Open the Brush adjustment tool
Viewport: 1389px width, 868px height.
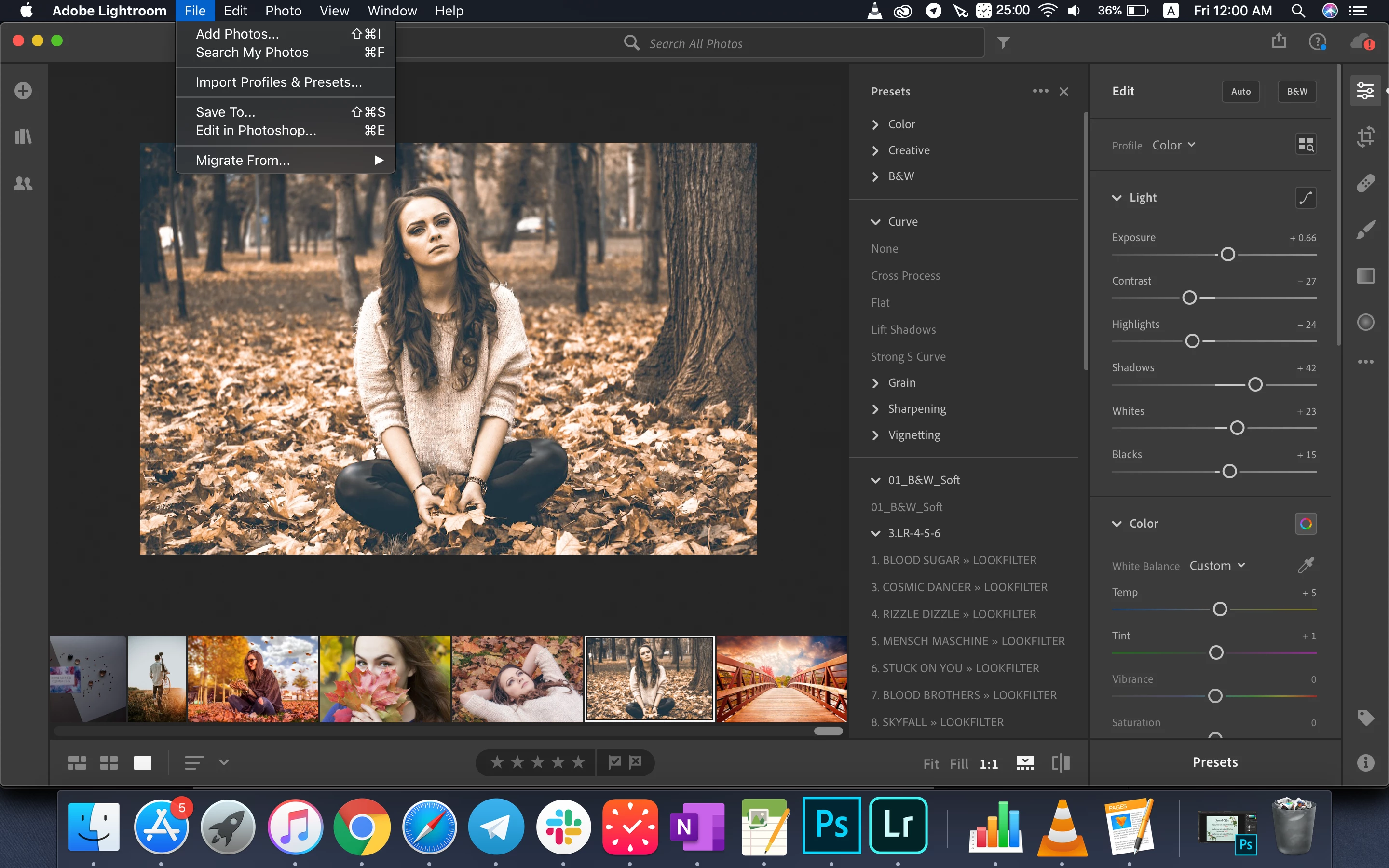pyautogui.click(x=1365, y=230)
